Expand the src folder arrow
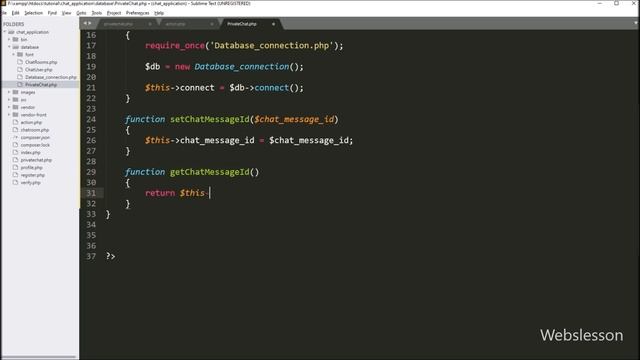The image size is (640, 360). click(9, 100)
